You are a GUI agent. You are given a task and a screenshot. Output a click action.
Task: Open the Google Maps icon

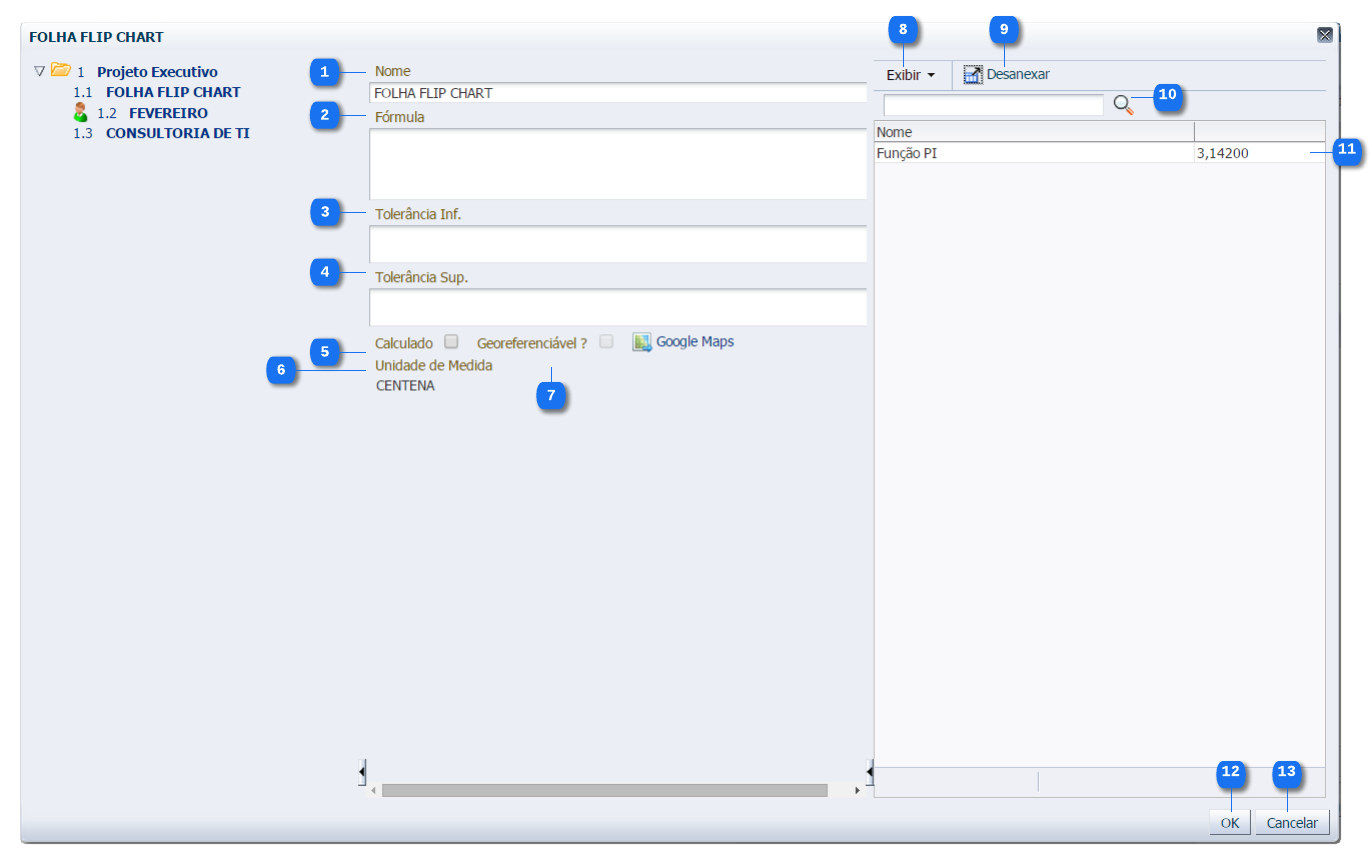pos(642,342)
